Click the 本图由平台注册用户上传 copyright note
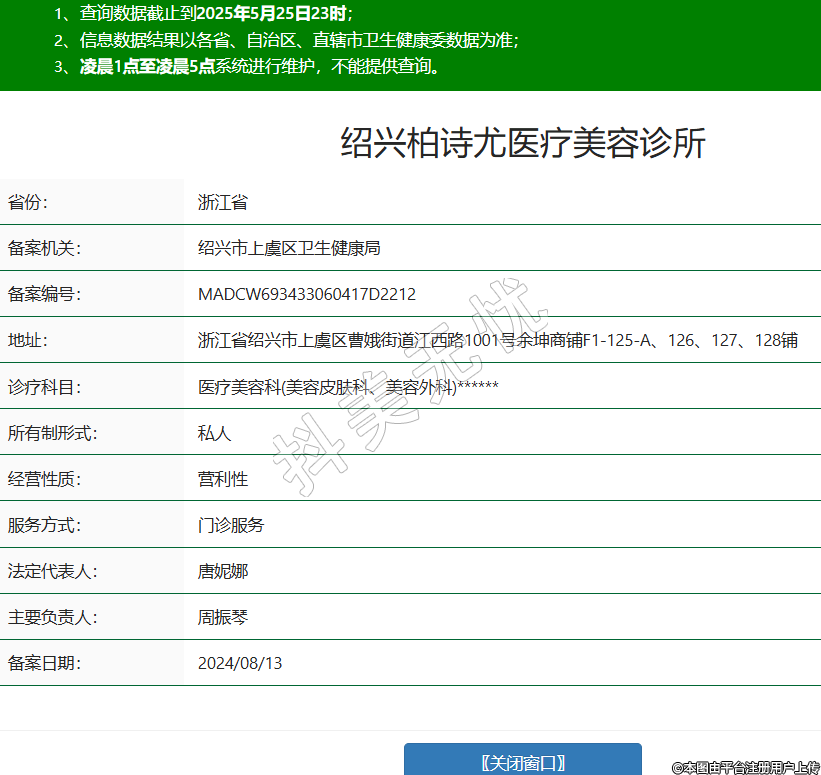Image resolution: width=821 pixels, height=775 pixels. pyautogui.click(x=745, y=767)
